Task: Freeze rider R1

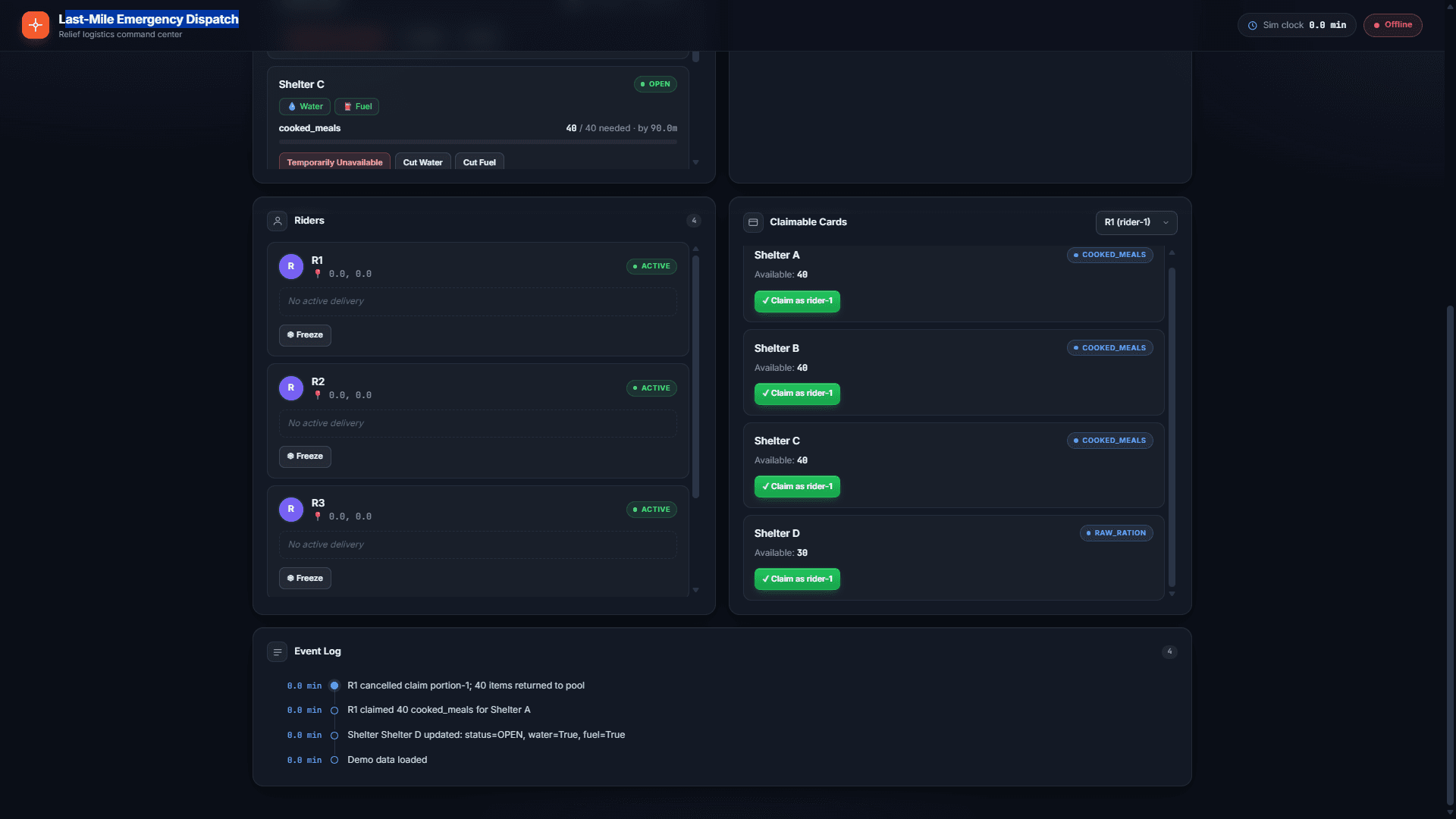Action: [x=305, y=334]
